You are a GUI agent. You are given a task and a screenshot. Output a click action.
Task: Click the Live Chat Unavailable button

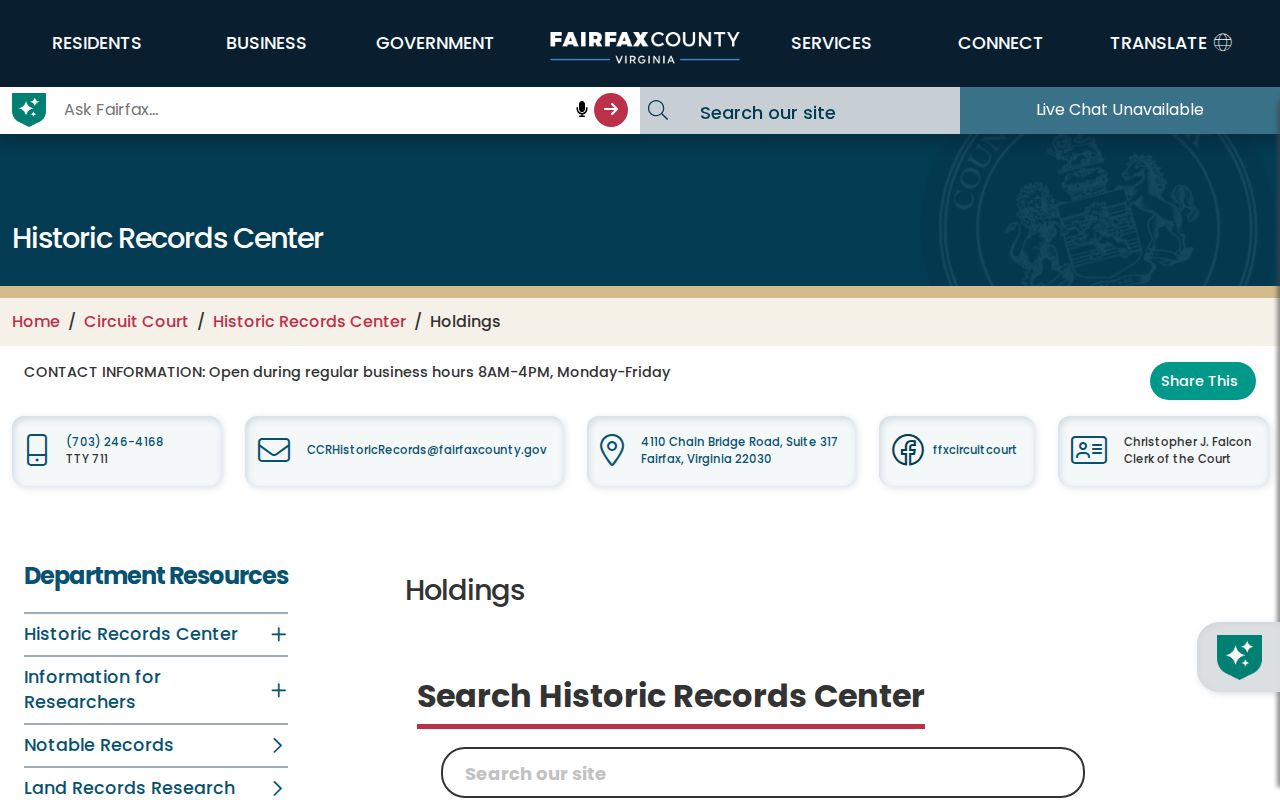(1120, 110)
